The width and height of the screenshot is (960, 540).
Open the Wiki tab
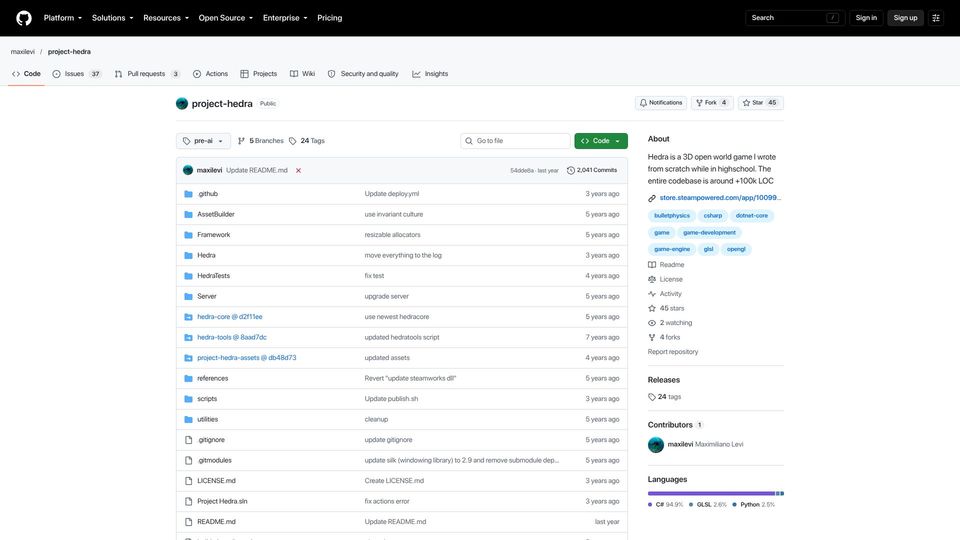302,73
